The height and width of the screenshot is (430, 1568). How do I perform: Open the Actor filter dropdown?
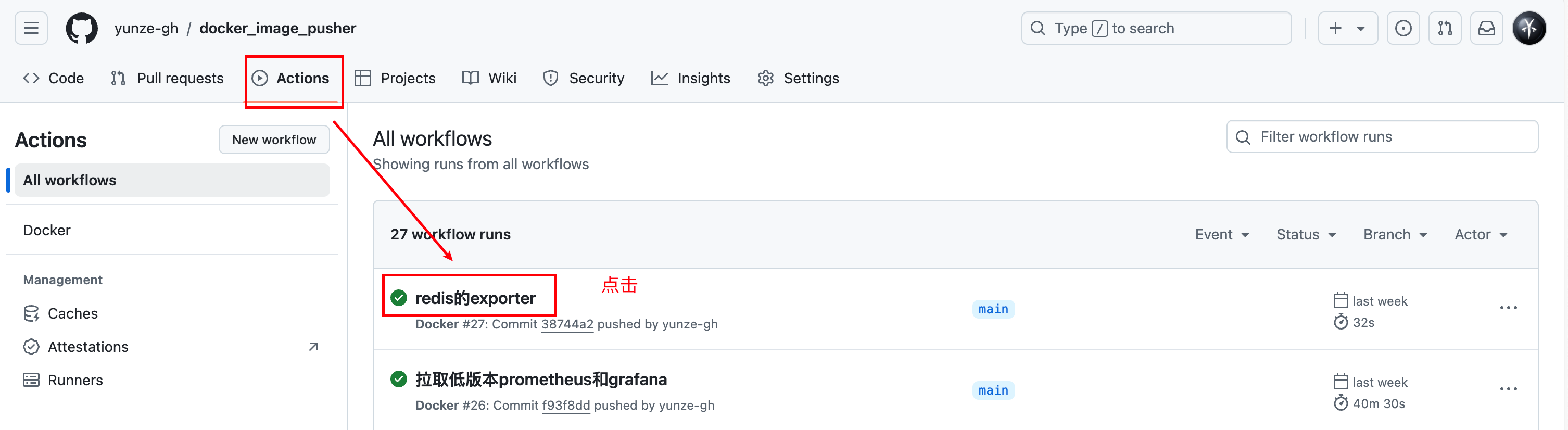point(1481,234)
